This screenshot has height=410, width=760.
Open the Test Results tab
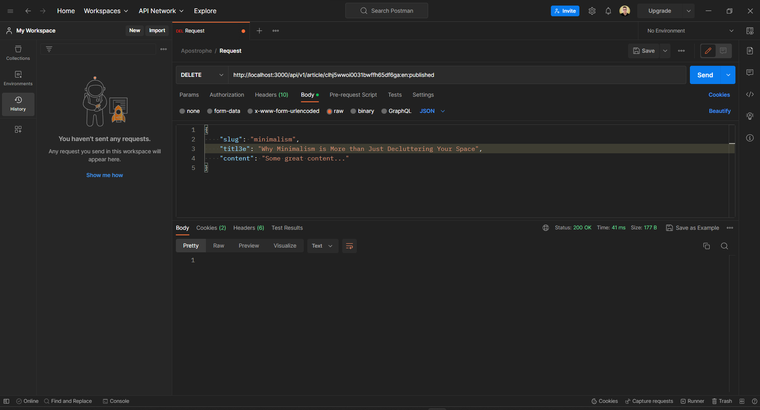pyautogui.click(x=287, y=228)
